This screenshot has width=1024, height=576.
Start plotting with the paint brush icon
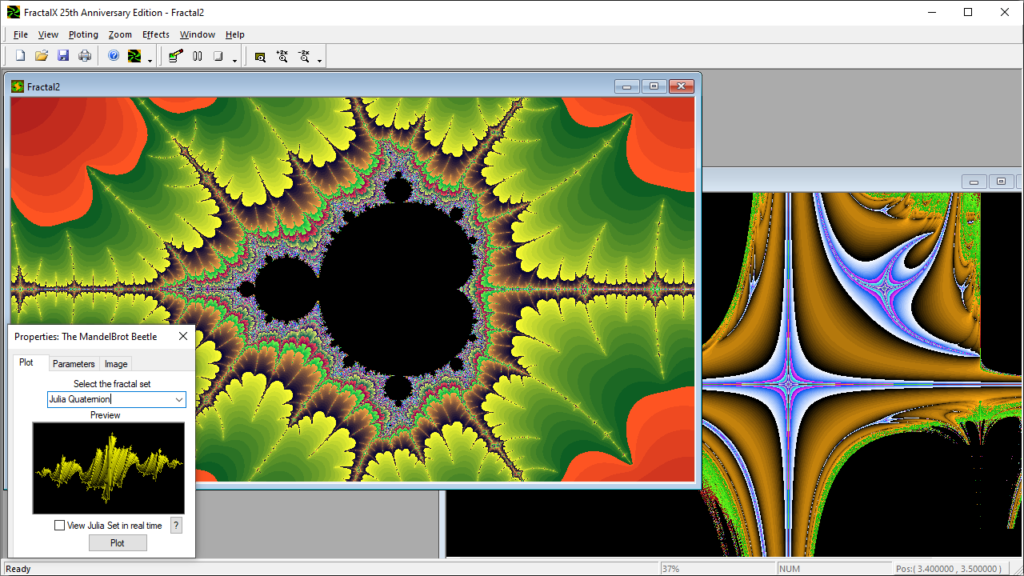point(176,56)
